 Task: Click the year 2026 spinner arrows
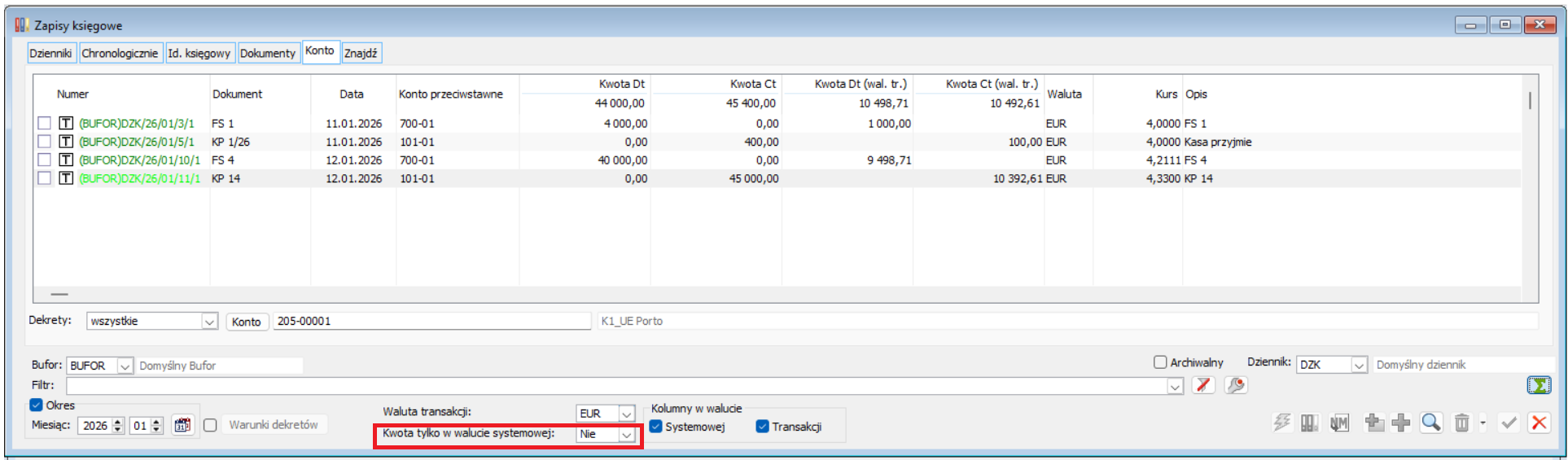tap(117, 425)
